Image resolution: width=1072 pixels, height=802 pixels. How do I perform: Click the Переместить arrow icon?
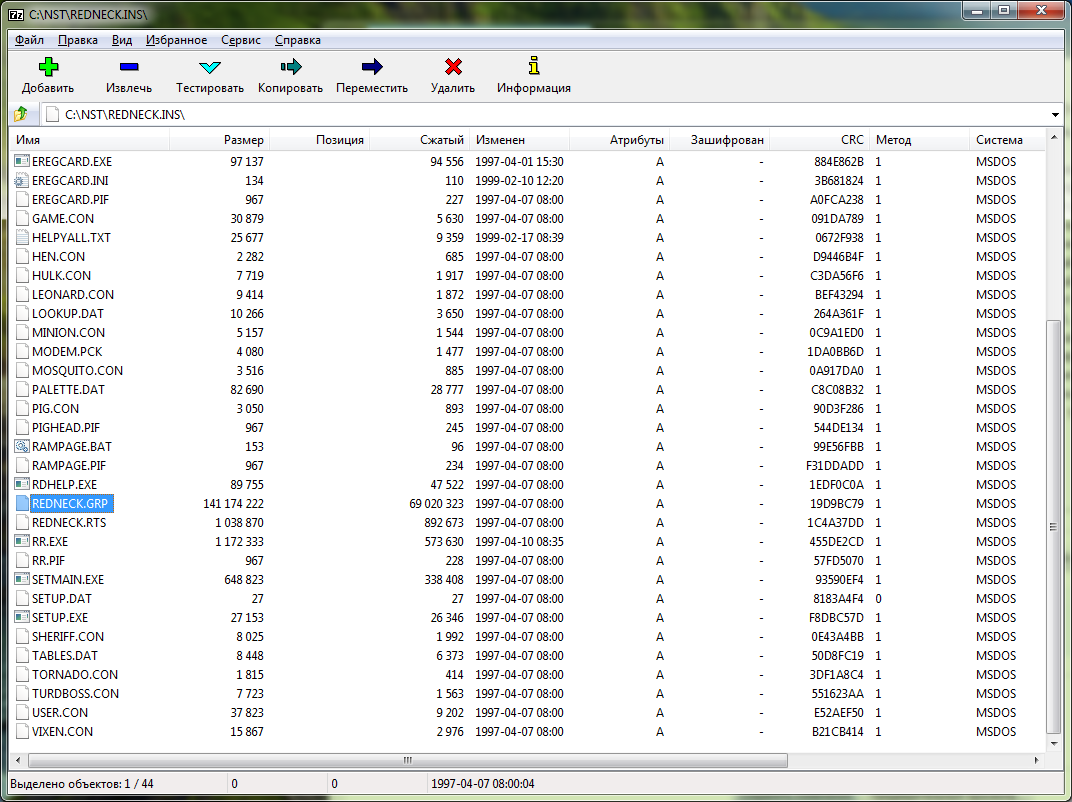tap(372, 67)
